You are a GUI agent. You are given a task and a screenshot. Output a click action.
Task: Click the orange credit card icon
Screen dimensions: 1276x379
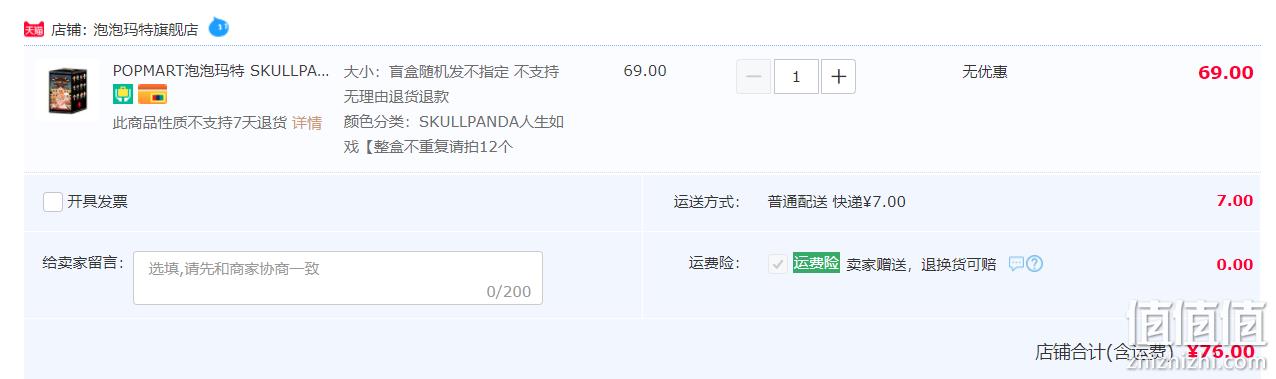click(x=152, y=95)
